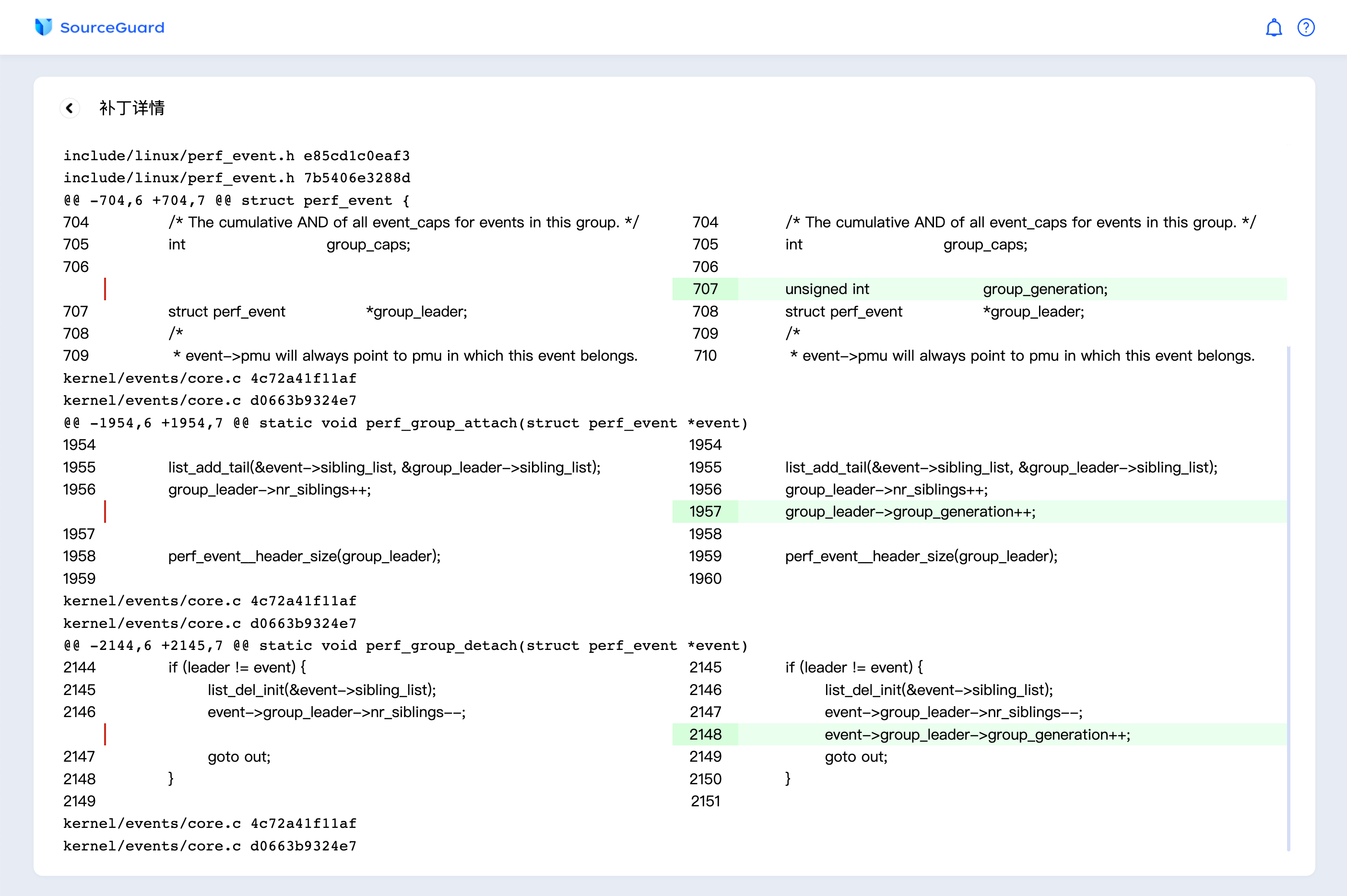Screen dimensions: 1347x896
Task: Click the SourceGuard brand name
Action: pos(112,27)
